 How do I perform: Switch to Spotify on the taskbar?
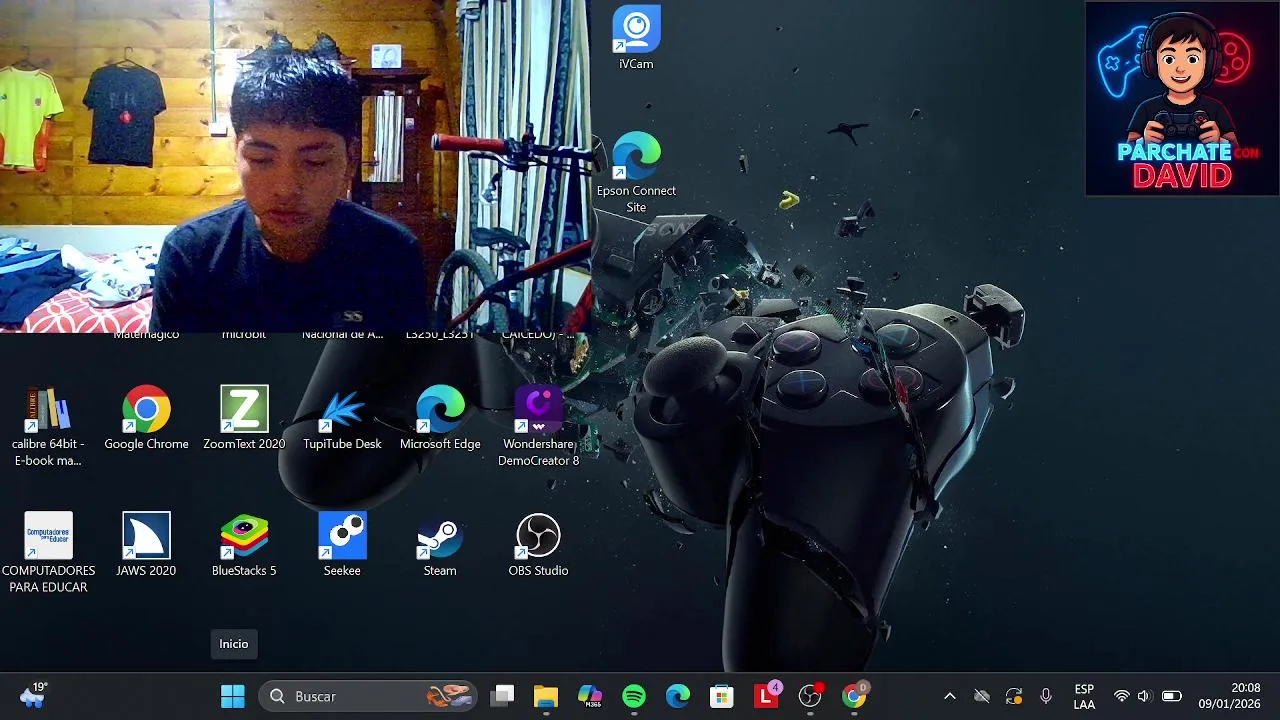click(x=634, y=696)
